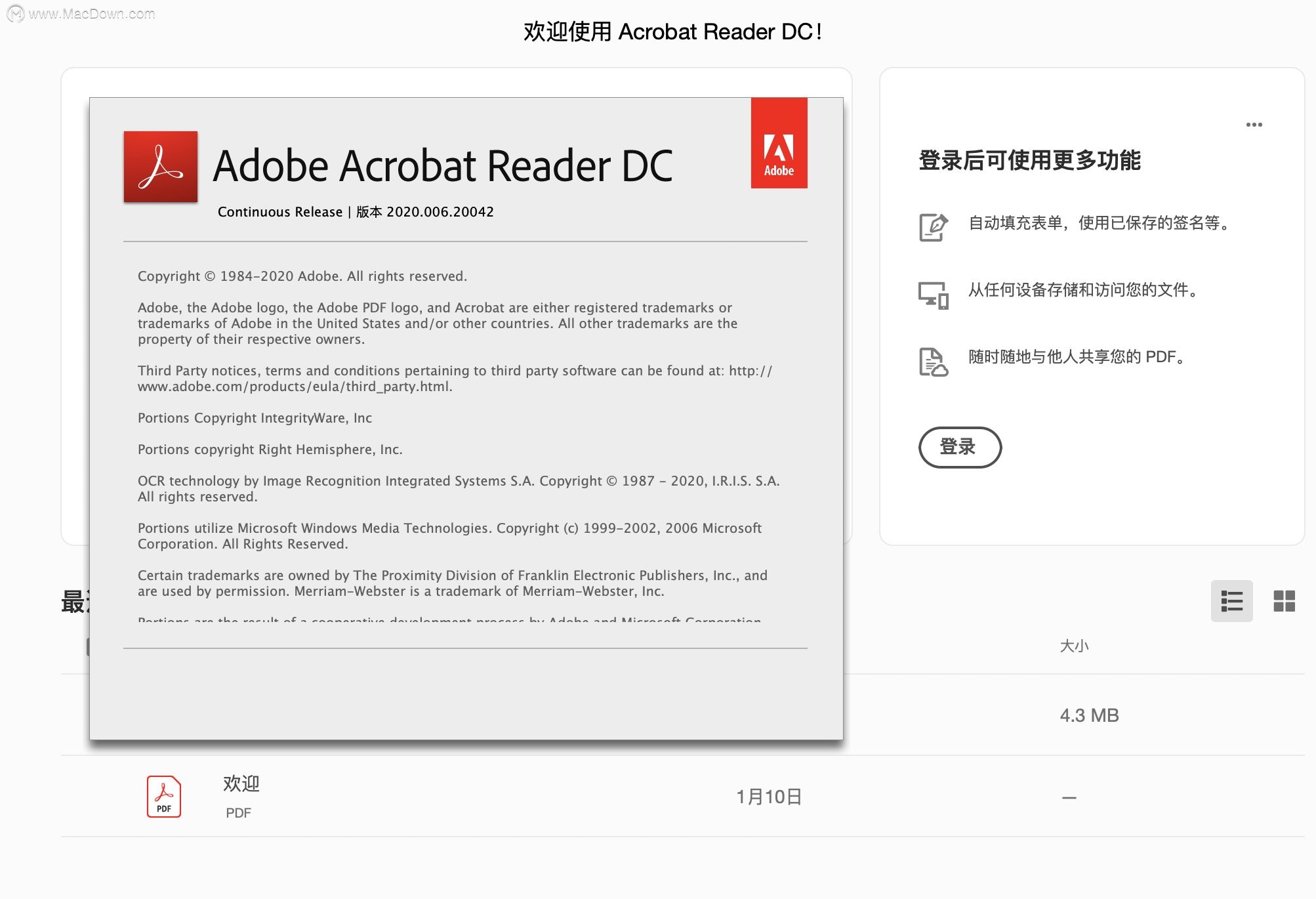Click the 大小 column header
The height and width of the screenshot is (899, 1316).
1074,646
